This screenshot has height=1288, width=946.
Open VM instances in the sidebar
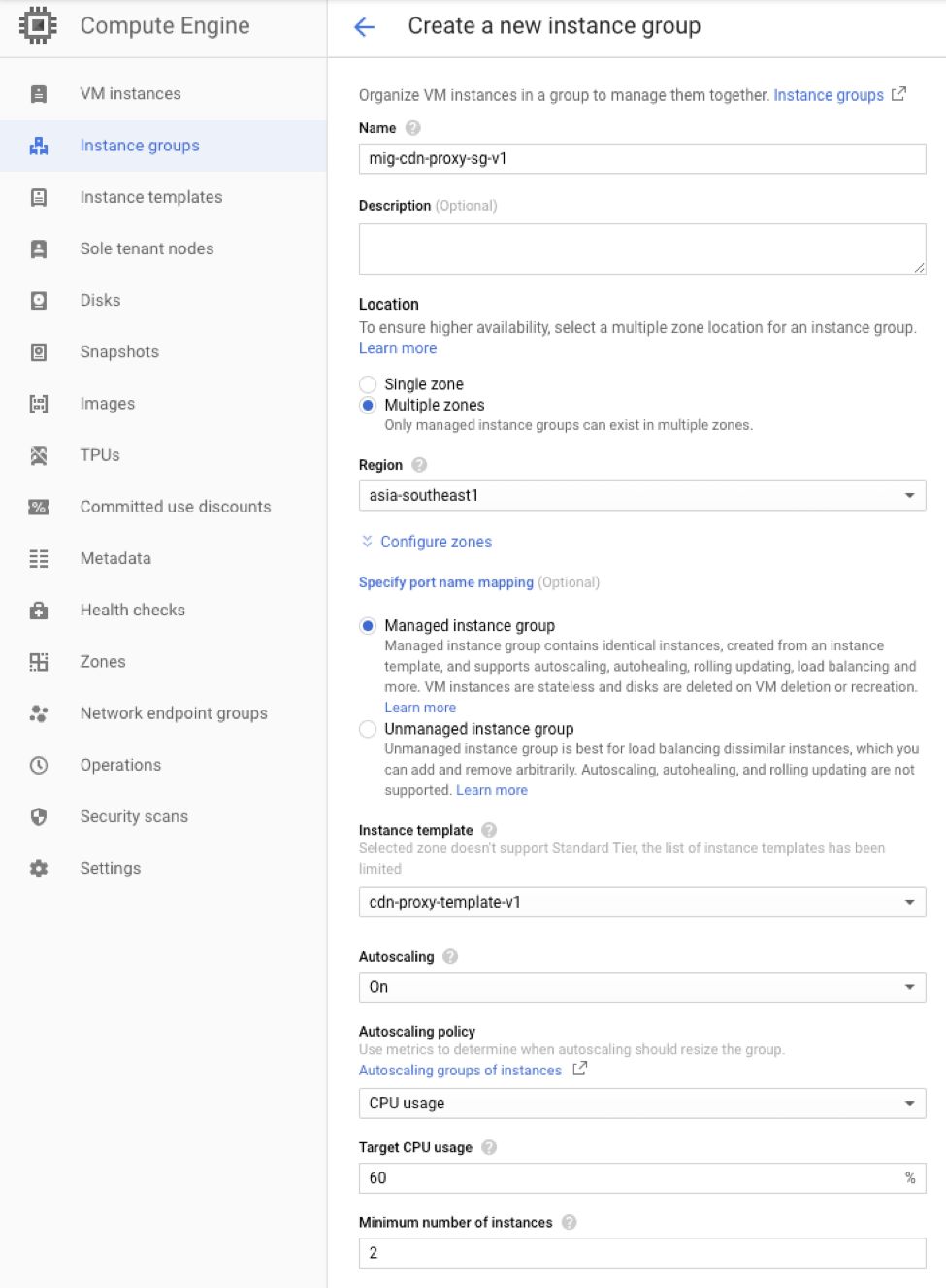coord(130,94)
